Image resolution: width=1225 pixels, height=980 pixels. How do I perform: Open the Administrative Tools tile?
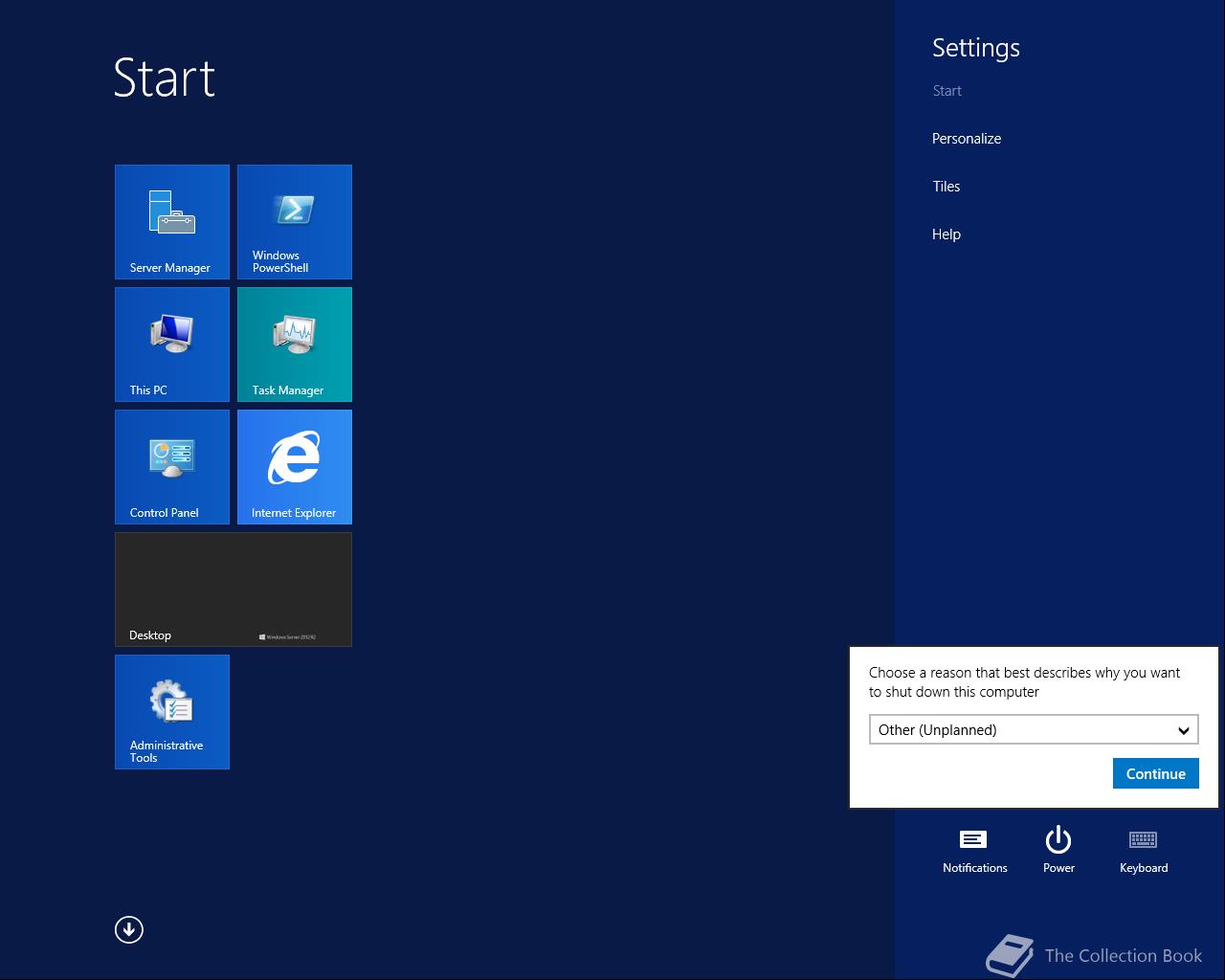[x=172, y=712]
